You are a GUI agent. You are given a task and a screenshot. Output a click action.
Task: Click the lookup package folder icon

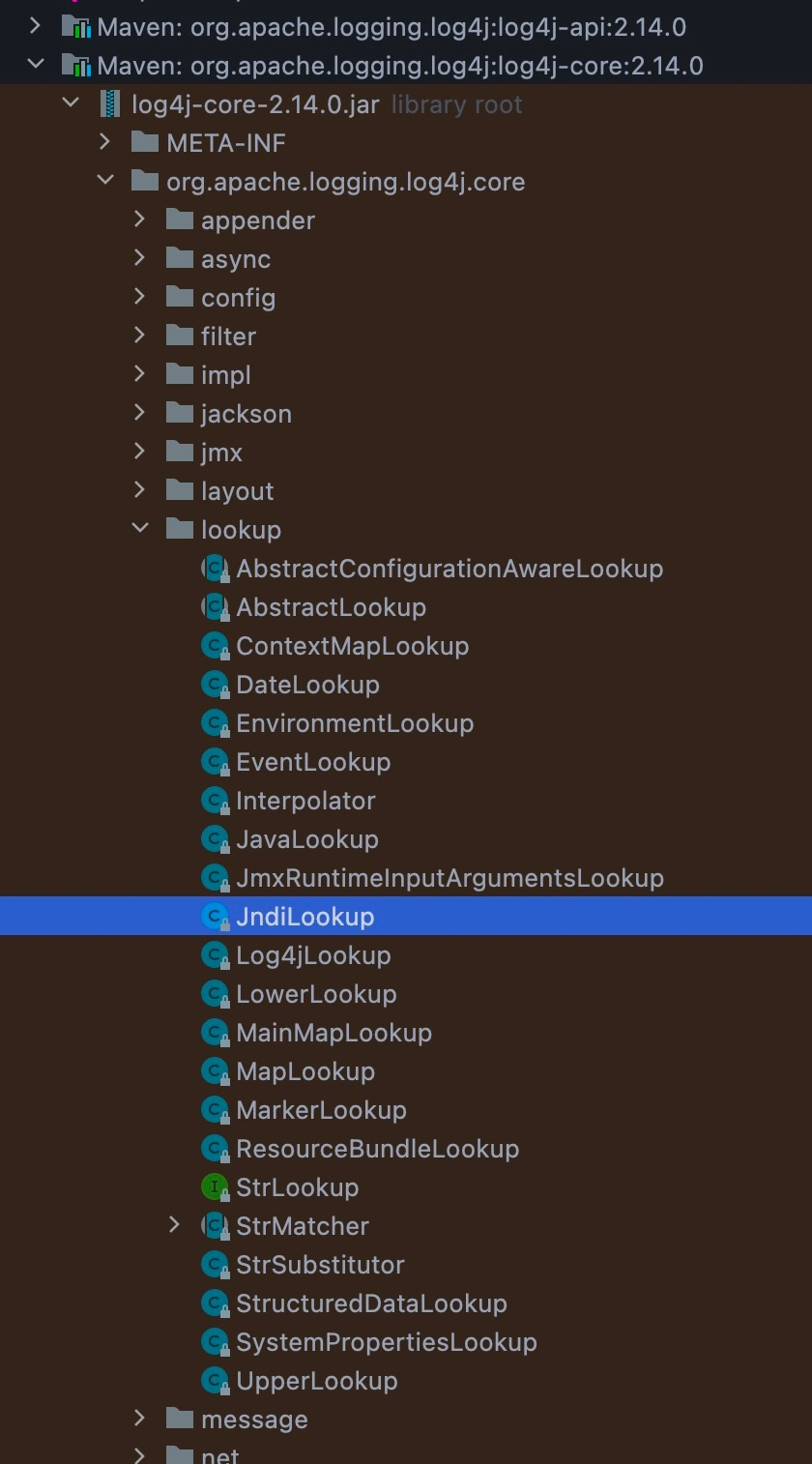tap(180, 530)
